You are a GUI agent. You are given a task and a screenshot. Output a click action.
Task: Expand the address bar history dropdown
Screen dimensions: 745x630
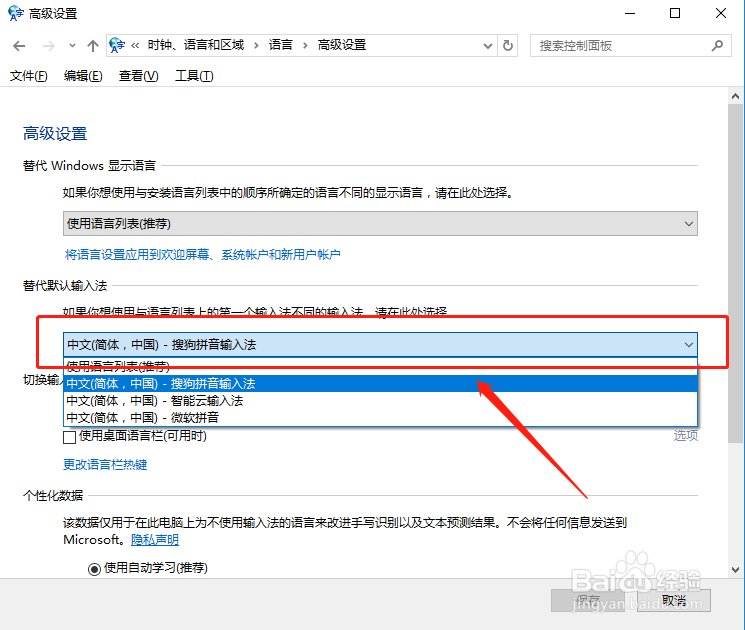(487, 46)
